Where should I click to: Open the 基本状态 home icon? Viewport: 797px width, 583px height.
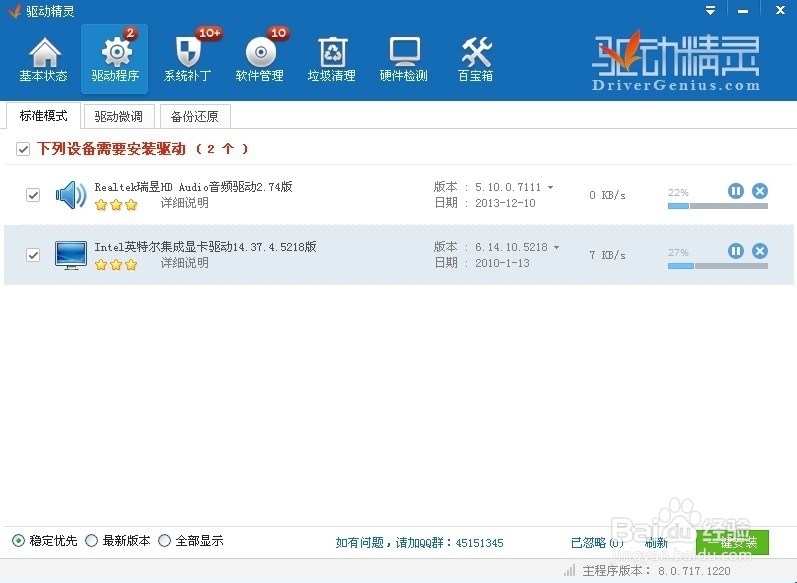point(44,53)
